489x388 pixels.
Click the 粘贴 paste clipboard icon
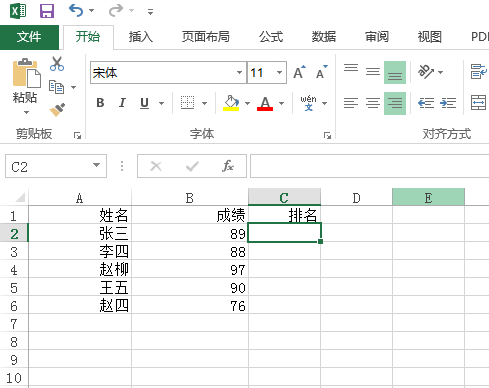26,74
